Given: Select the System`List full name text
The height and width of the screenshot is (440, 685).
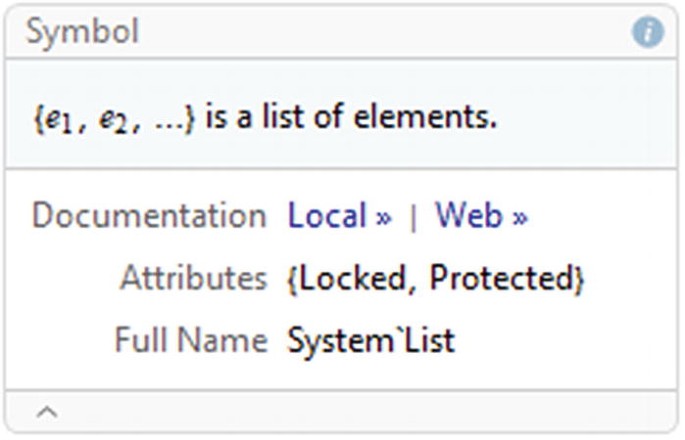Looking at the screenshot, I should pos(371,341).
